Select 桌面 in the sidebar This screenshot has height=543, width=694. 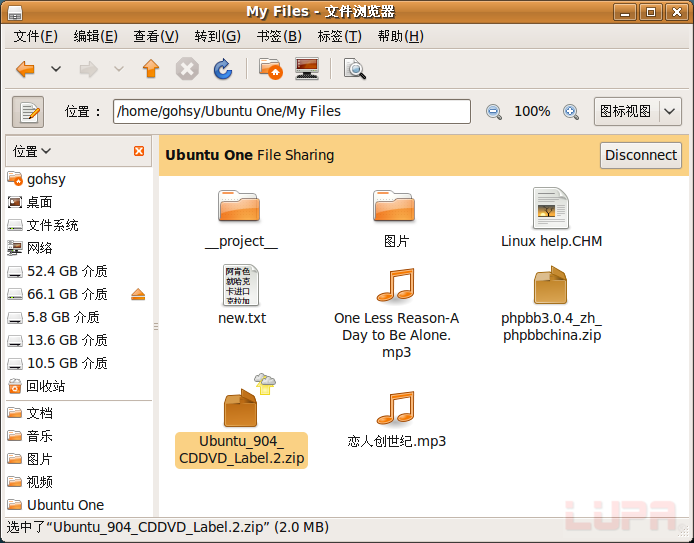(79, 202)
